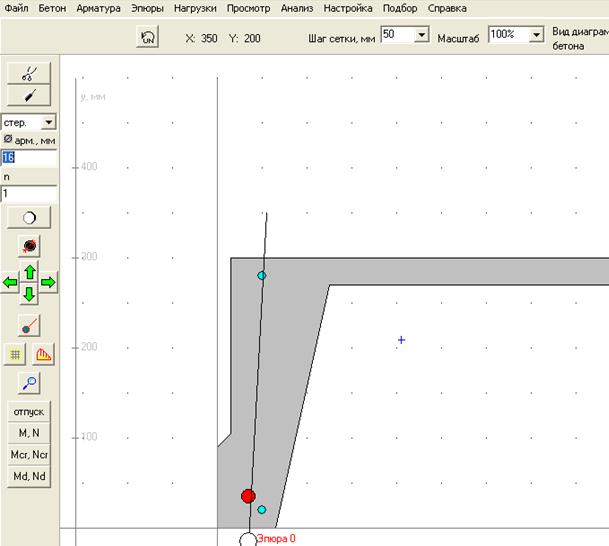Open the grid step dropdown showing 50
The width and height of the screenshot is (609, 546).
(x=421, y=35)
